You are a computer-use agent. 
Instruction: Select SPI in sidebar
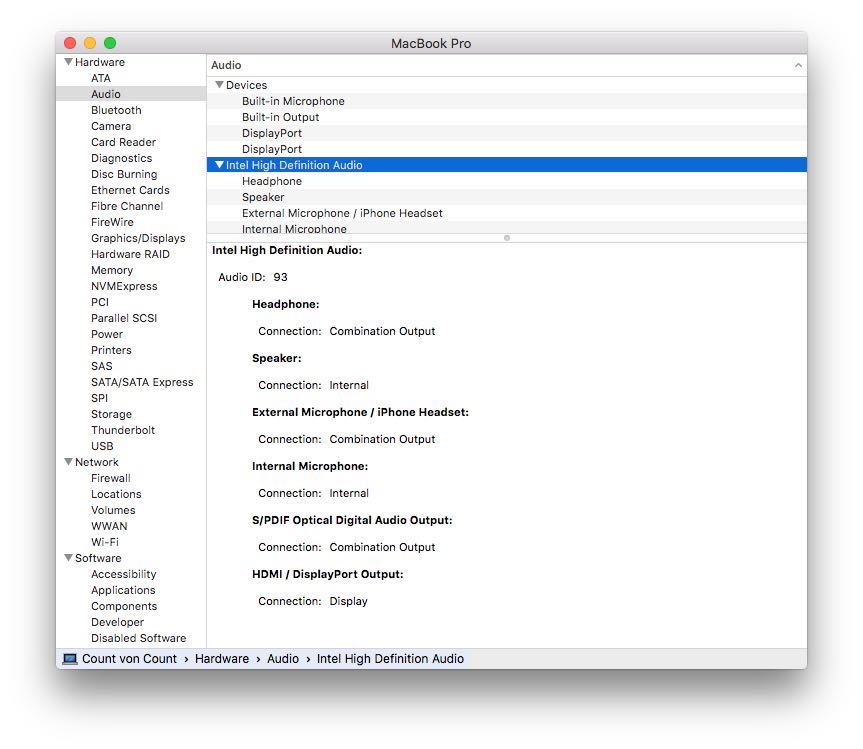click(x=99, y=397)
